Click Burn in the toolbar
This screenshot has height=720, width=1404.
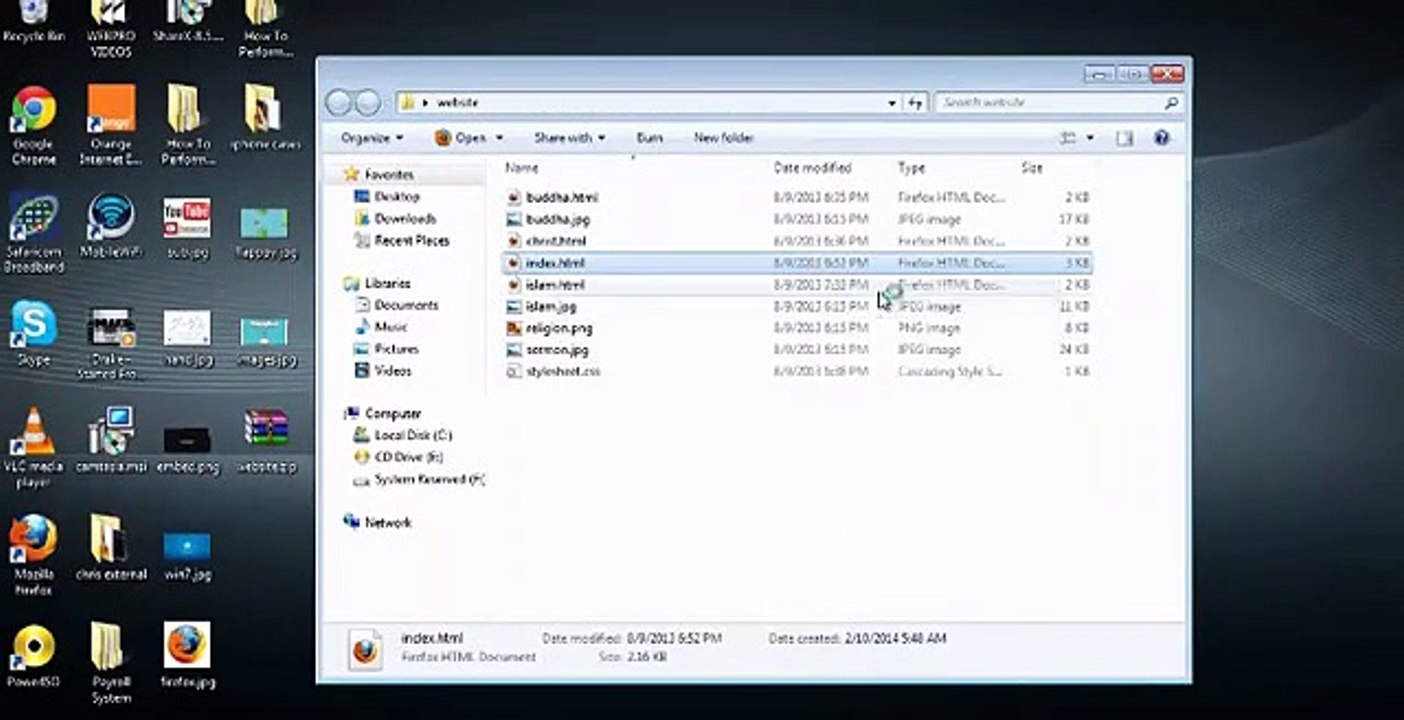pos(649,138)
